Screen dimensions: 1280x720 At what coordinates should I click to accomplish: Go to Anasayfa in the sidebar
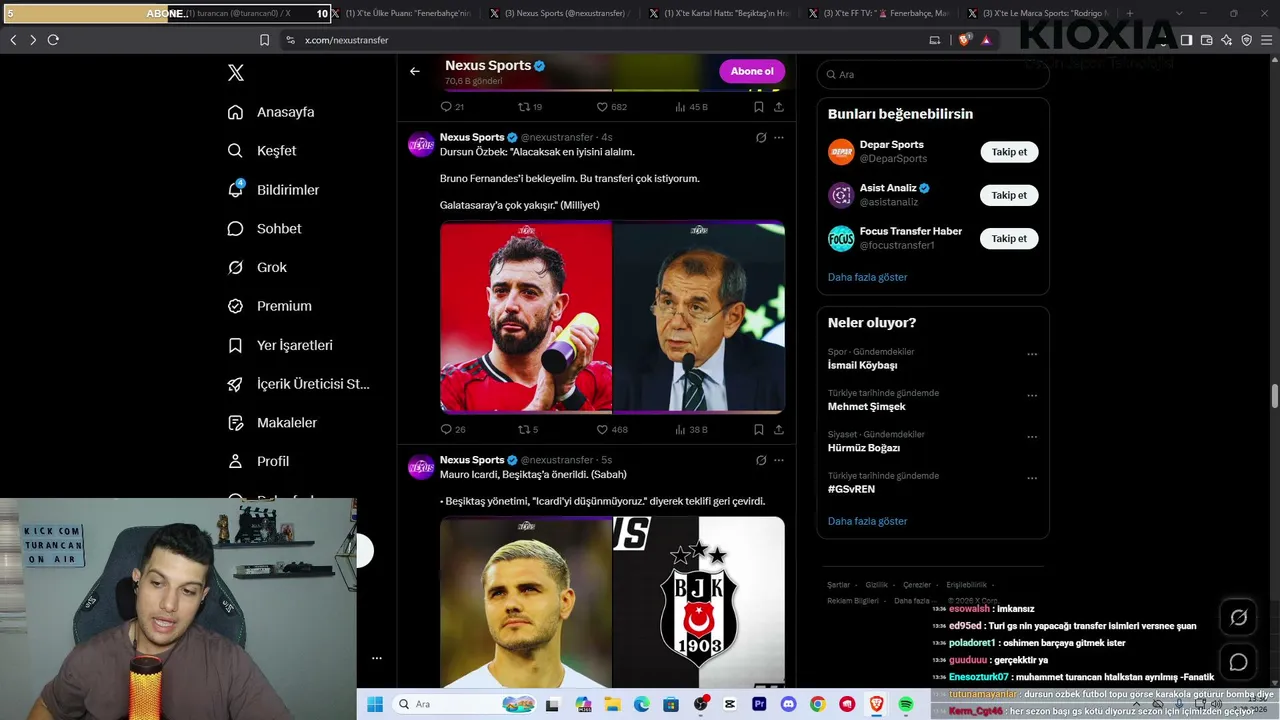click(271, 112)
